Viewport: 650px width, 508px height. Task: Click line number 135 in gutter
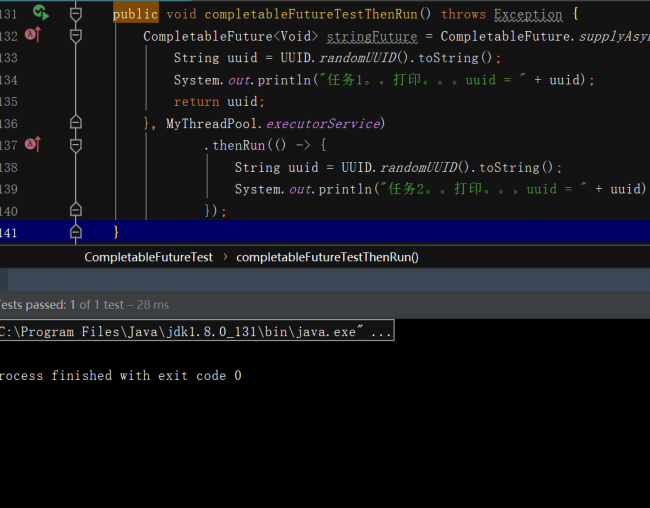coord(9,102)
